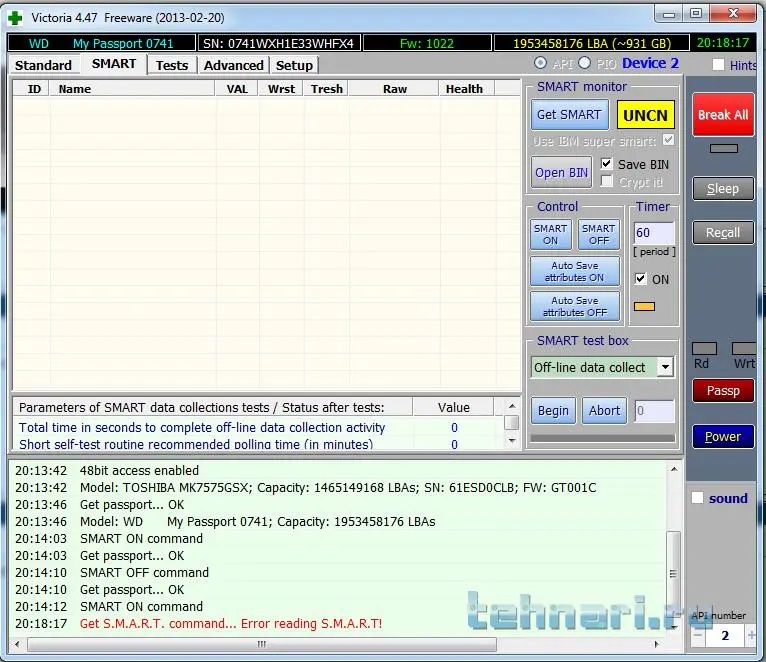This screenshot has height=662, width=766.
Task: Click the Timer period input field
Action: pyautogui.click(x=653, y=233)
